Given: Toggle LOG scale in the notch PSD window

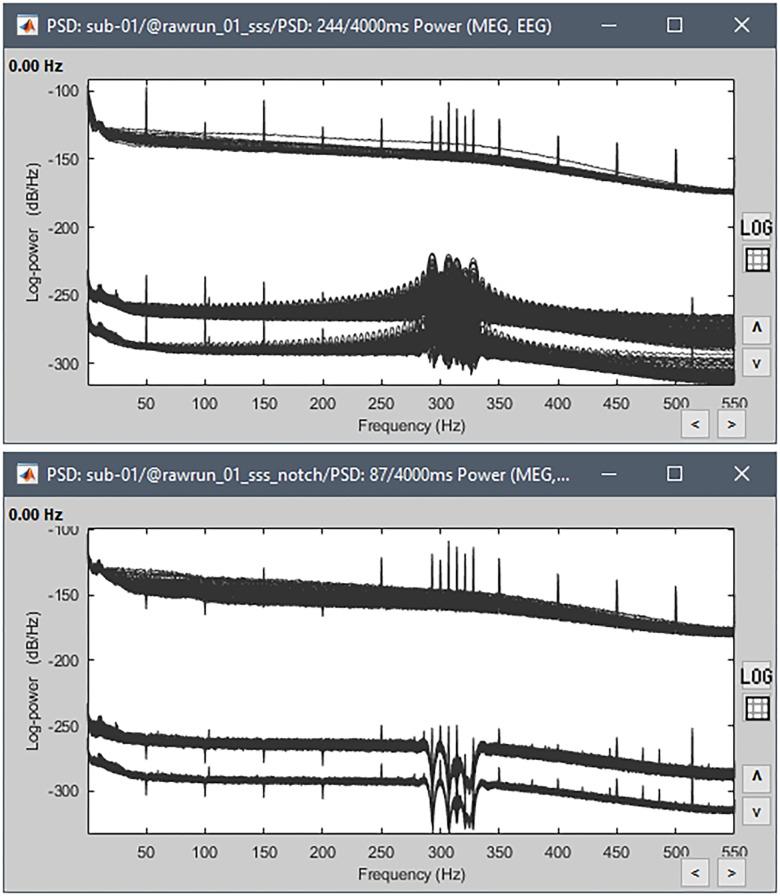Looking at the screenshot, I should [757, 677].
